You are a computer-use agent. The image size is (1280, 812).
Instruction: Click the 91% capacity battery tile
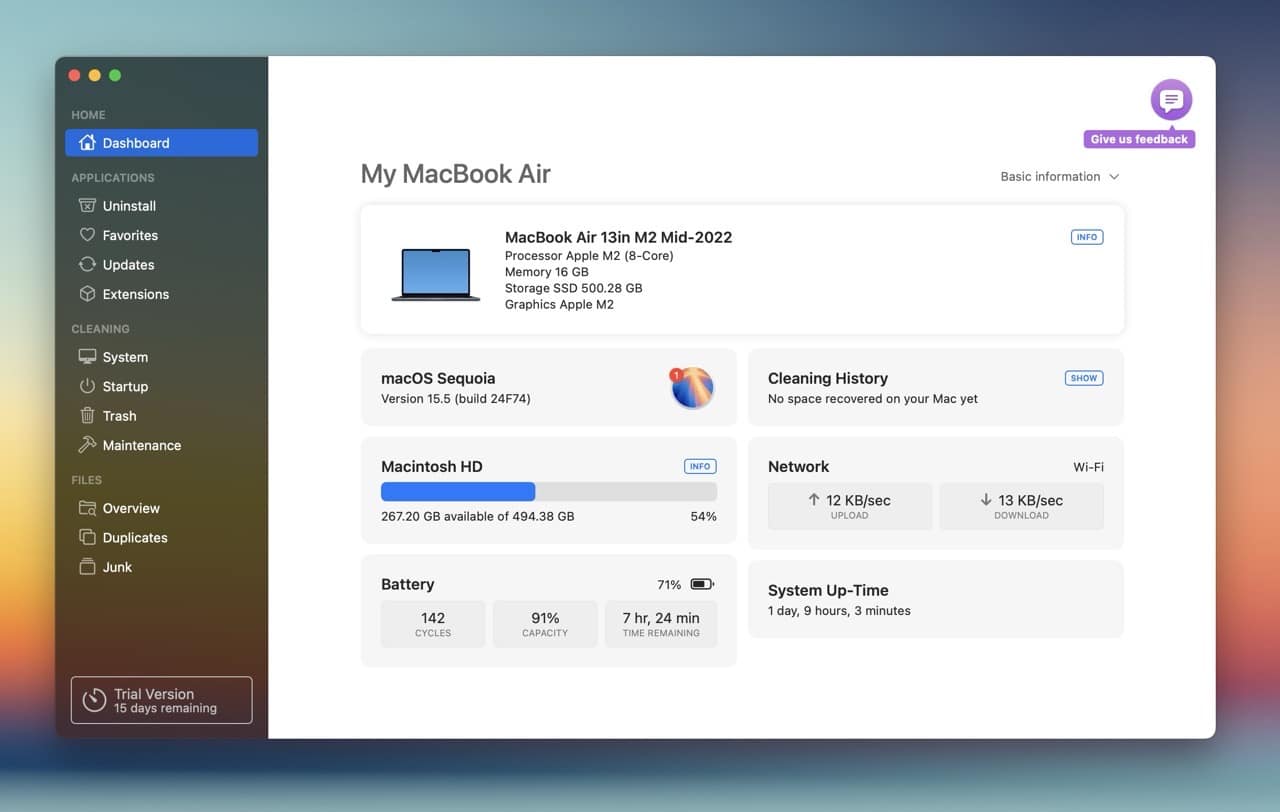click(545, 624)
